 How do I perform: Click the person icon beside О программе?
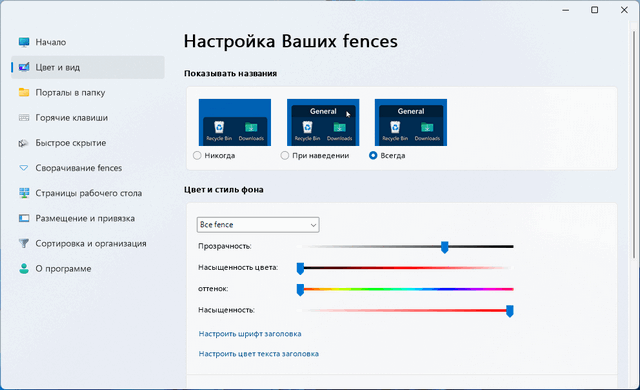pos(24,268)
